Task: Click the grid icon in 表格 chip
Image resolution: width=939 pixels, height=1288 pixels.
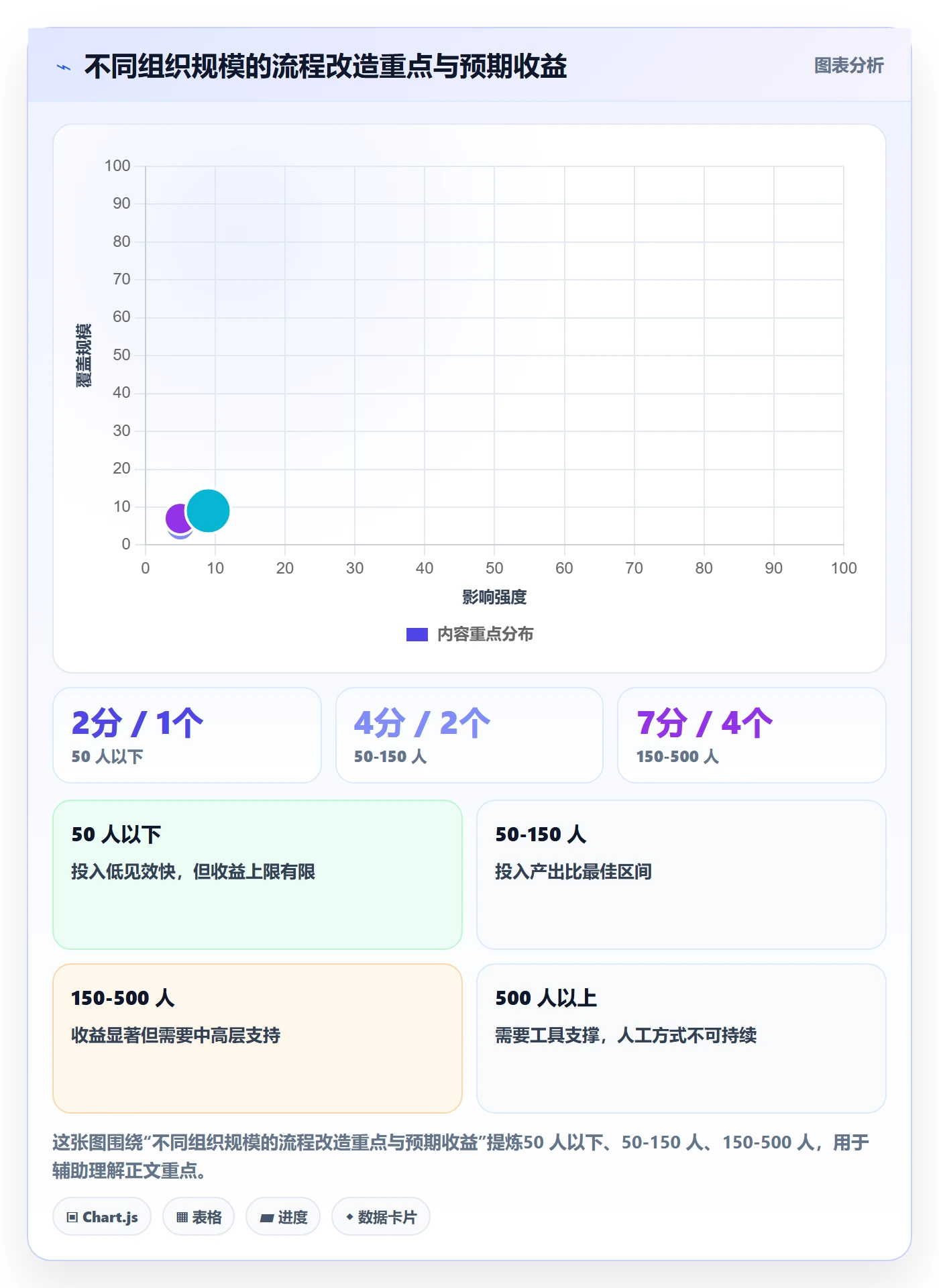Action: click(x=182, y=1218)
